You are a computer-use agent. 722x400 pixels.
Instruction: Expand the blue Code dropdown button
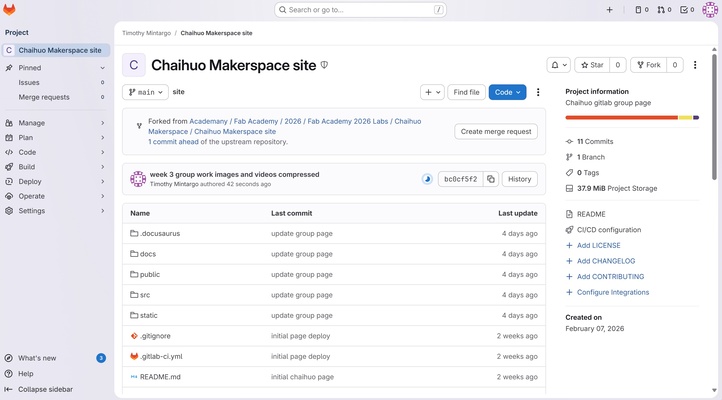[x=507, y=92]
